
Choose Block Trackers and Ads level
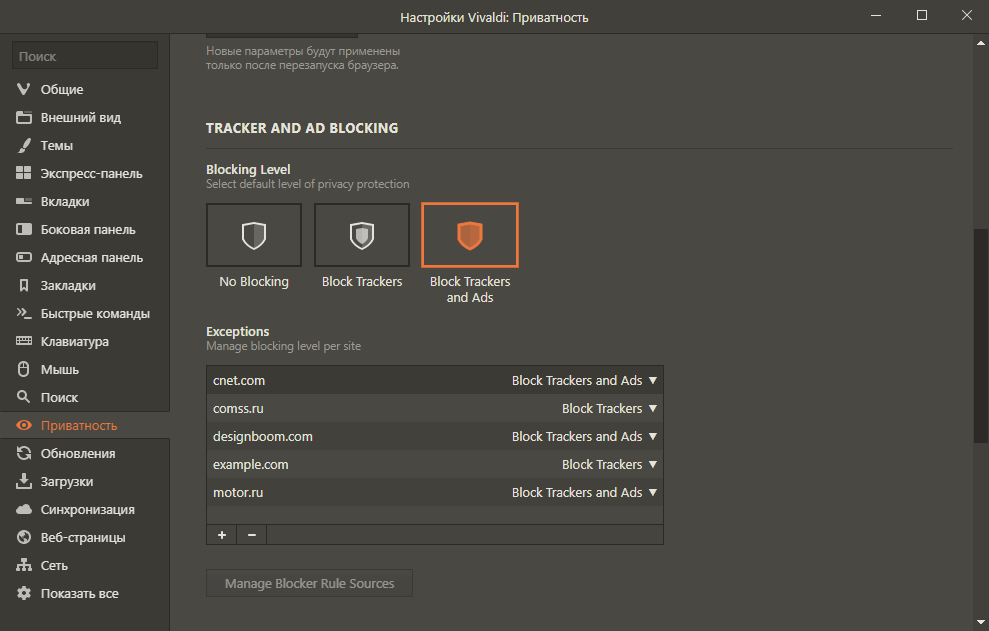click(470, 236)
